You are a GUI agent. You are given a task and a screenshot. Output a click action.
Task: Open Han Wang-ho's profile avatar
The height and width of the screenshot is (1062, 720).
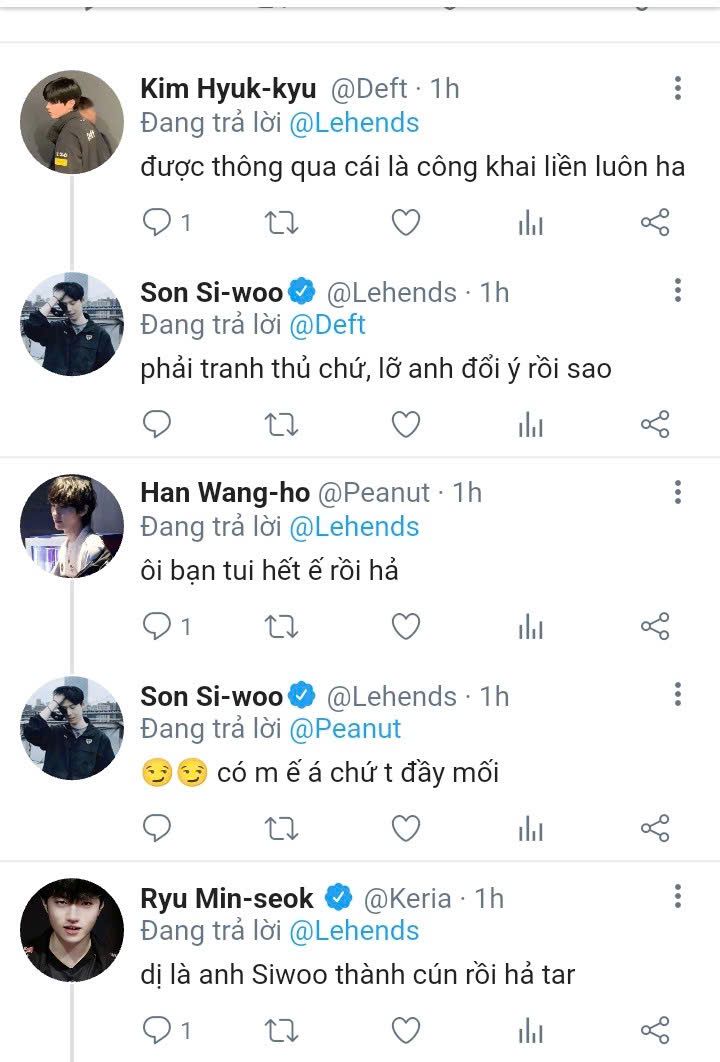(x=72, y=526)
